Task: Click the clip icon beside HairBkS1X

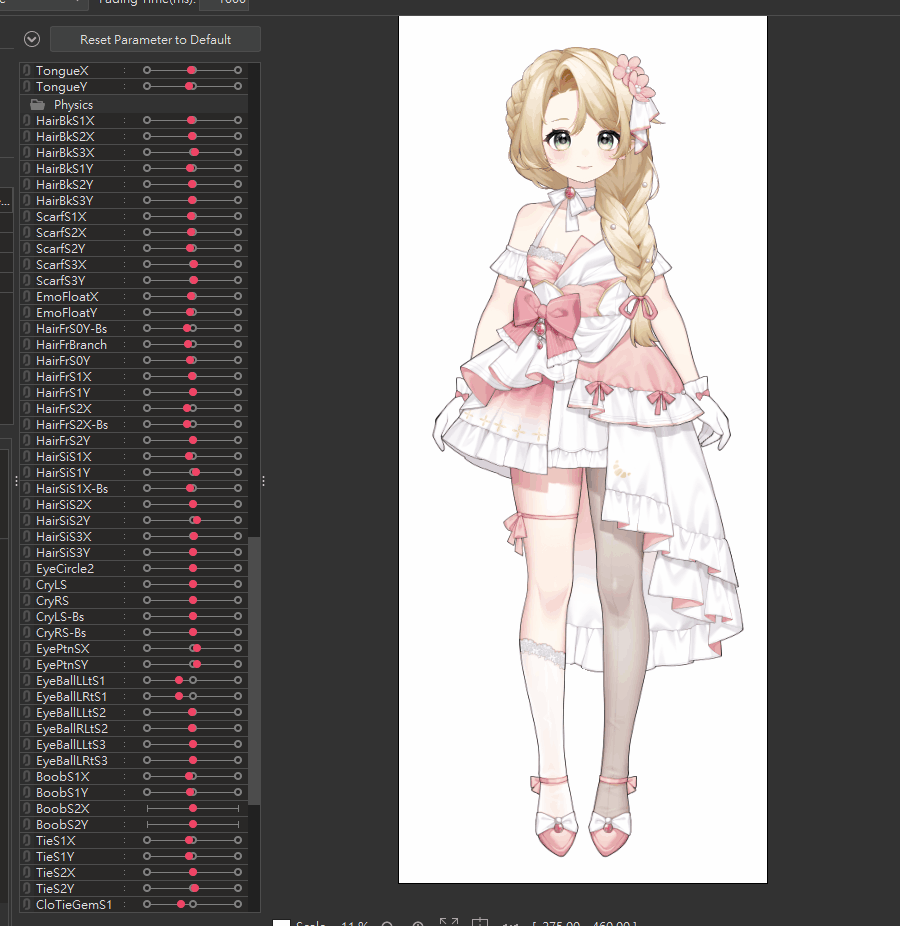Action: pyautogui.click(x=27, y=120)
